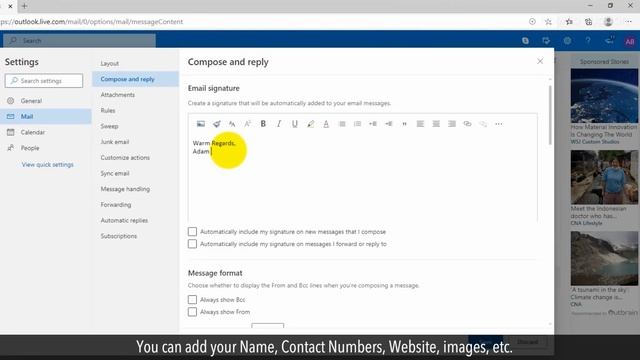
Task: Open Settings gear in Outlook header
Action: pyautogui.click(x=567, y=41)
